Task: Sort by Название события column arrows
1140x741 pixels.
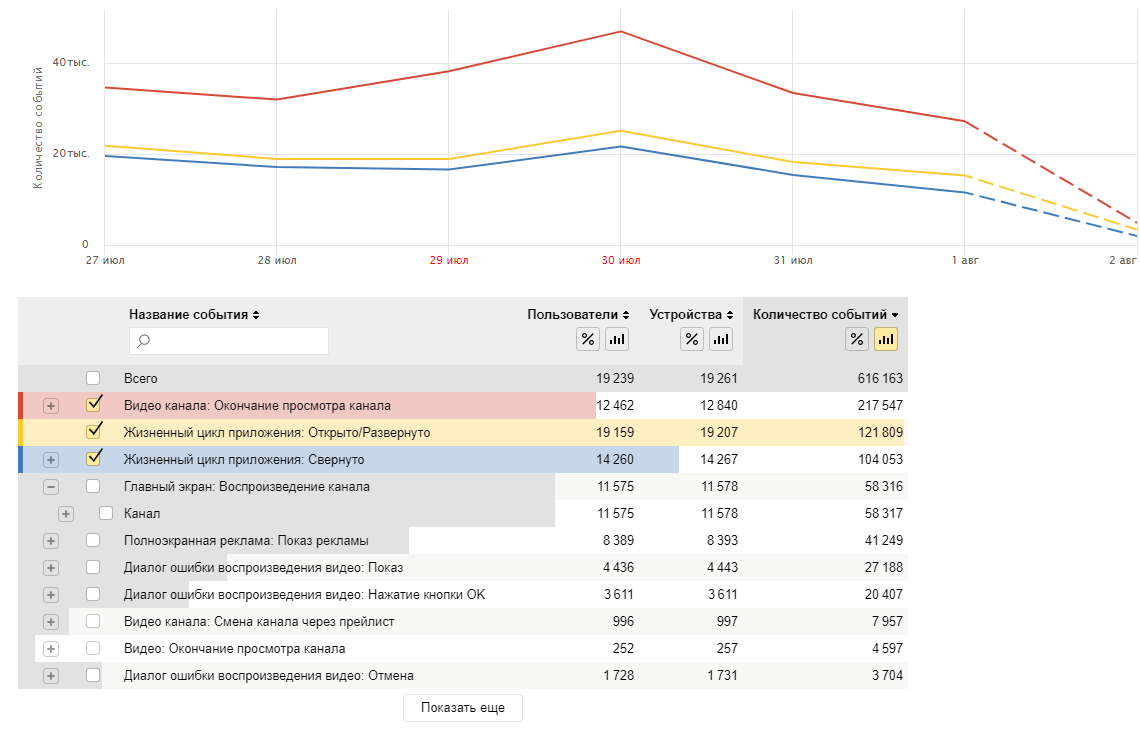Action: coord(256,315)
